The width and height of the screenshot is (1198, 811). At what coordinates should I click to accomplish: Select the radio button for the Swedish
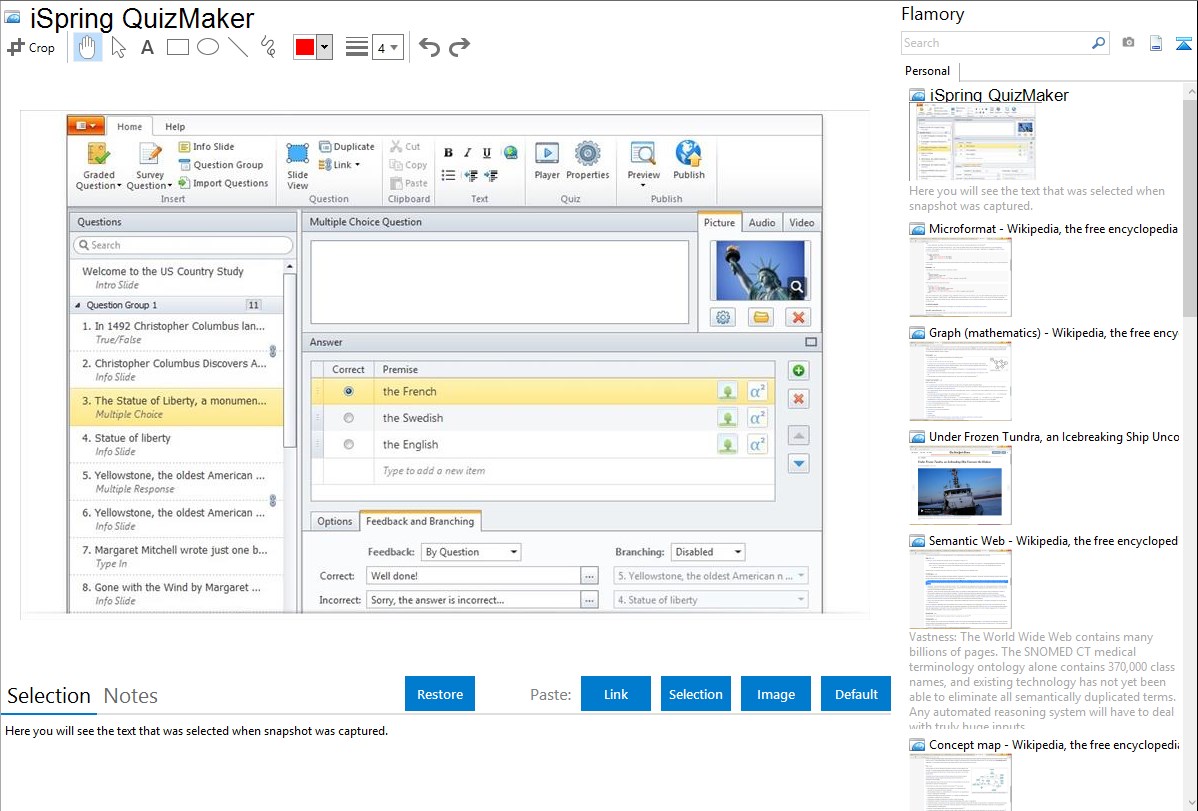pos(348,418)
